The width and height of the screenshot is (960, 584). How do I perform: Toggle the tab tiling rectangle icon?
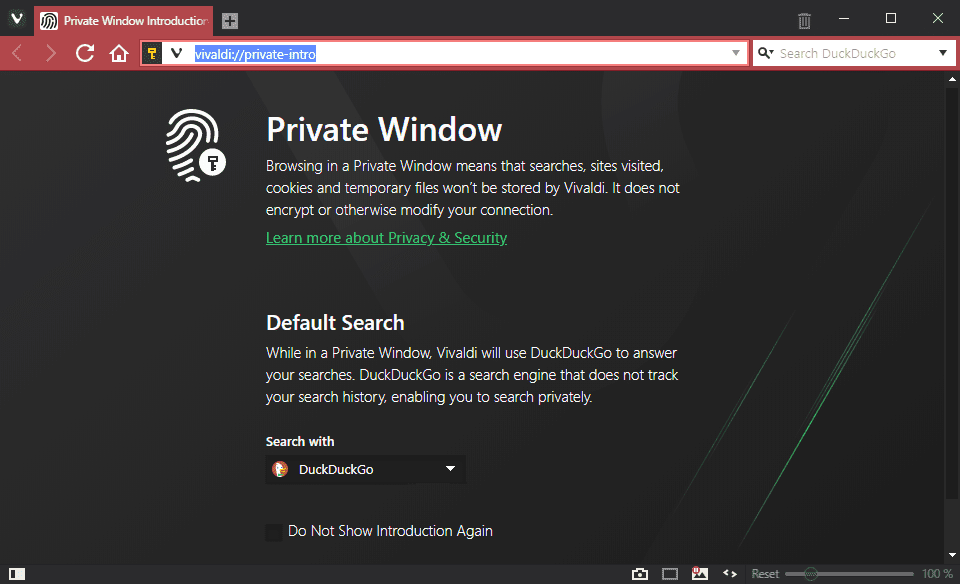point(670,574)
